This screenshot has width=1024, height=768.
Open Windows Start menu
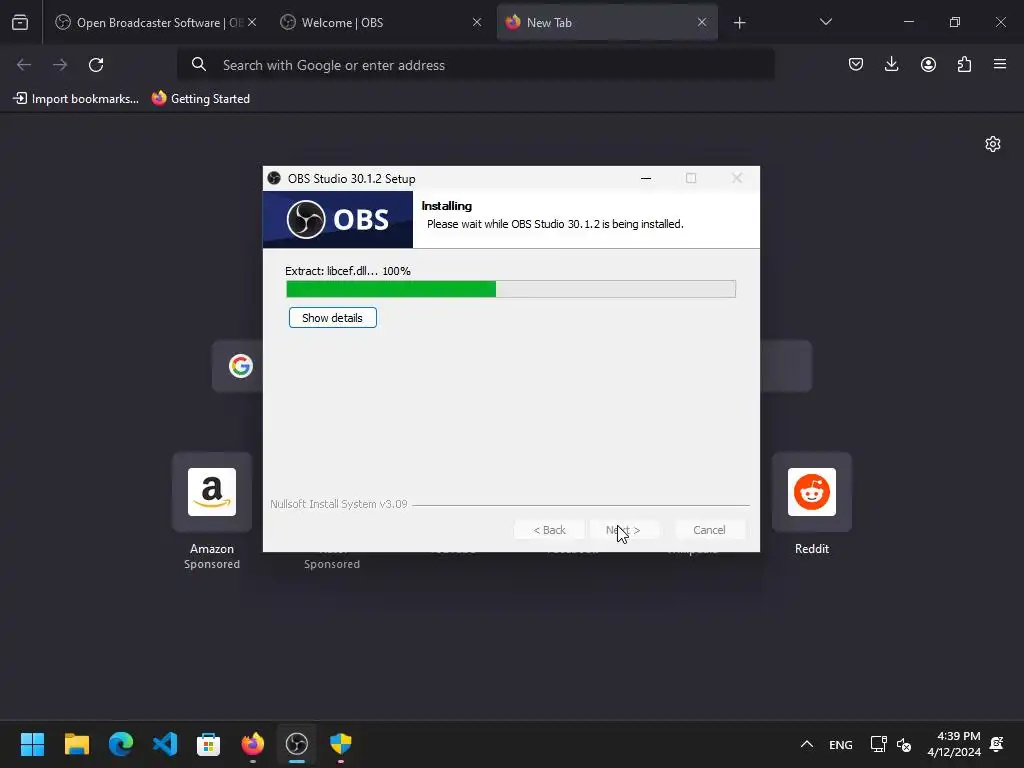point(33,744)
